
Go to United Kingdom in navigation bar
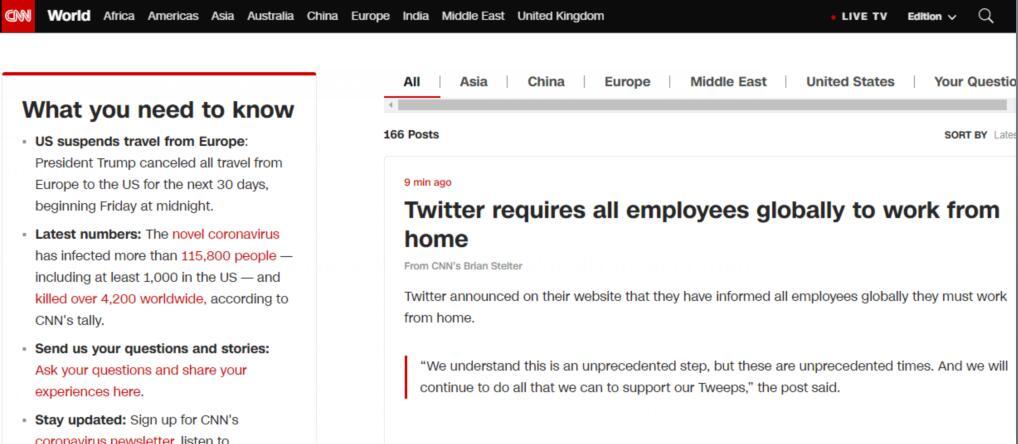[560, 16]
